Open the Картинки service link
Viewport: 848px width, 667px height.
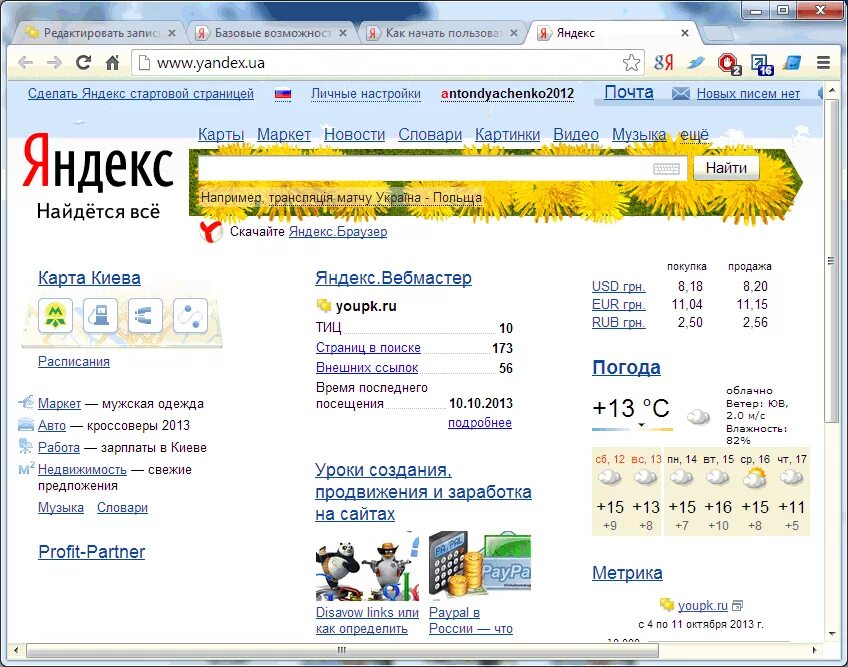click(x=507, y=134)
